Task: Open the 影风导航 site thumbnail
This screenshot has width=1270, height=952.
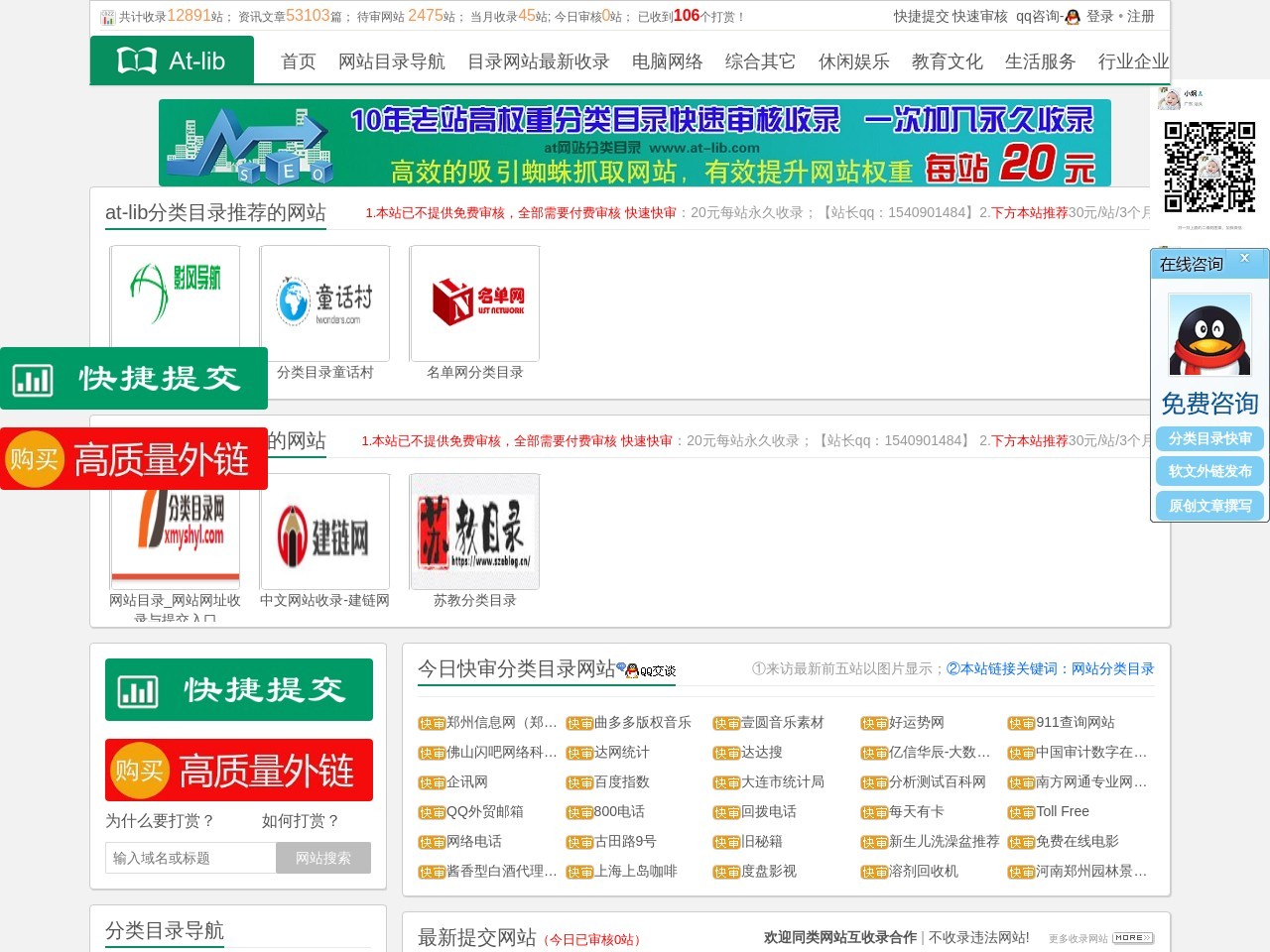Action: click(175, 295)
